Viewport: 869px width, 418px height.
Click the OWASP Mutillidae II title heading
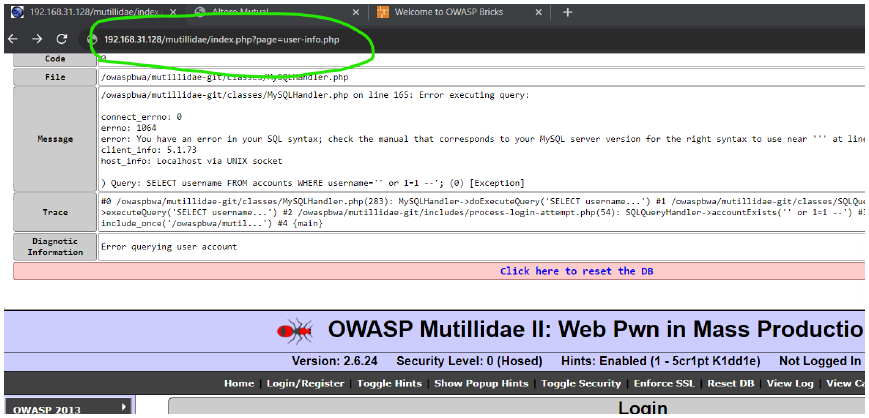coord(596,330)
